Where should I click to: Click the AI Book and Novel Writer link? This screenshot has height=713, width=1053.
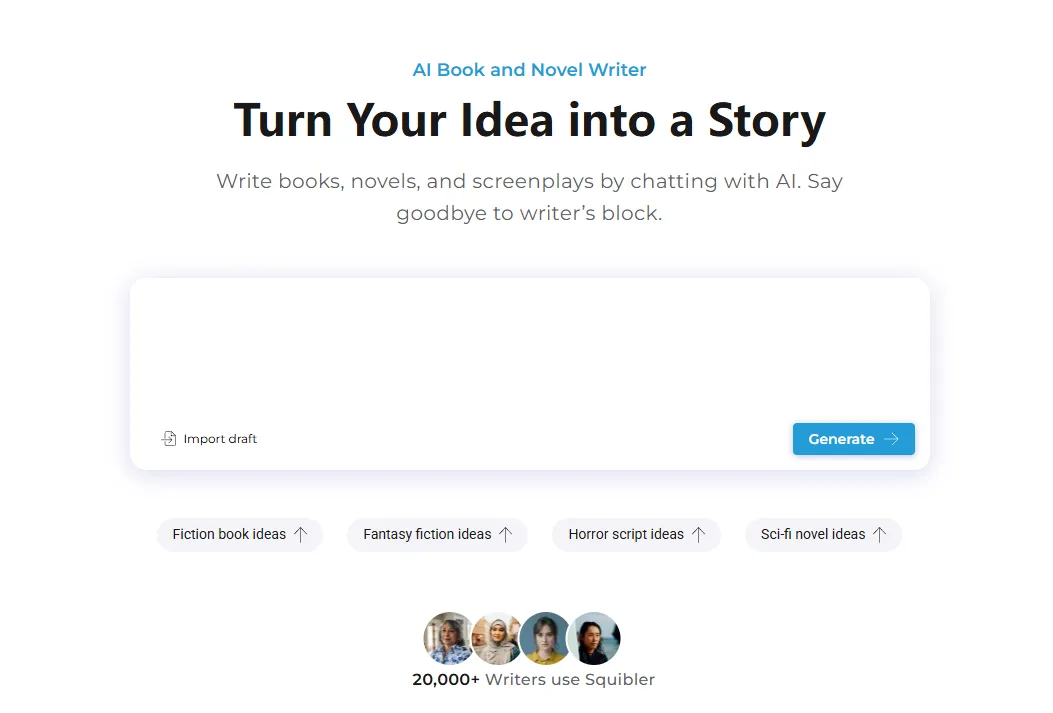[x=529, y=70]
